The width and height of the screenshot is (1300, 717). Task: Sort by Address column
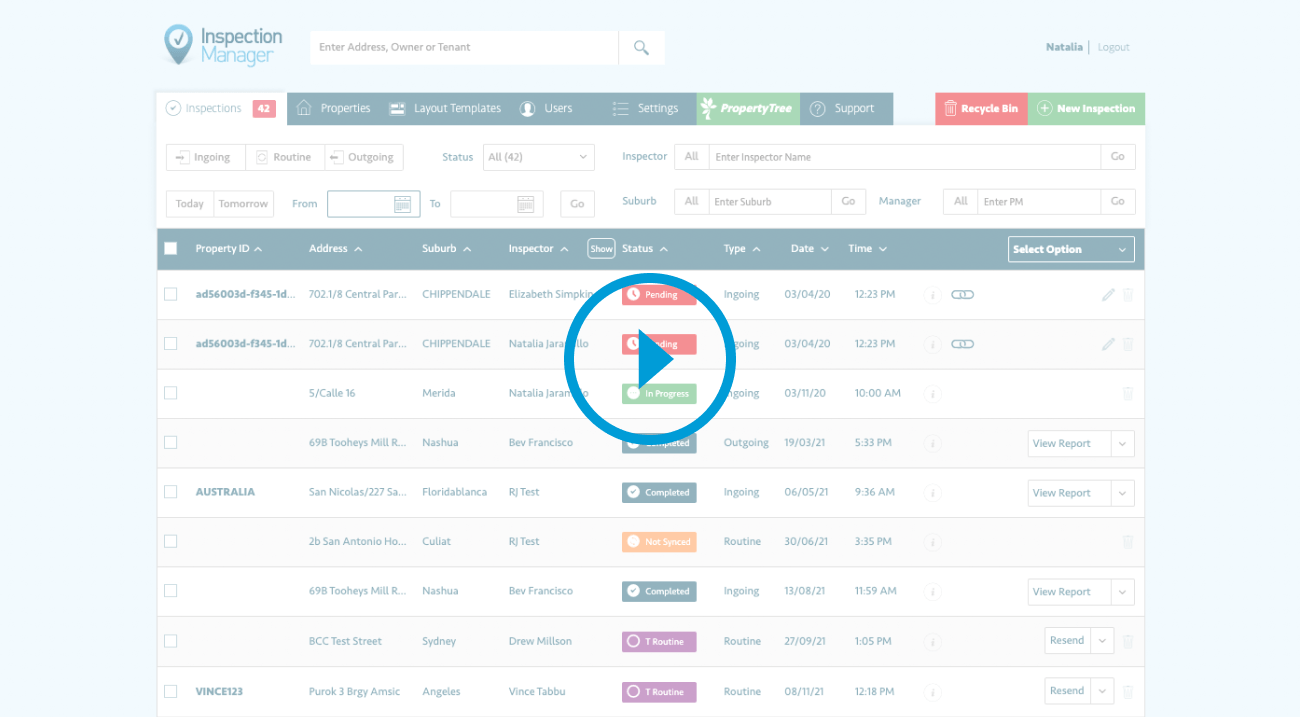click(x=336, y=249)
